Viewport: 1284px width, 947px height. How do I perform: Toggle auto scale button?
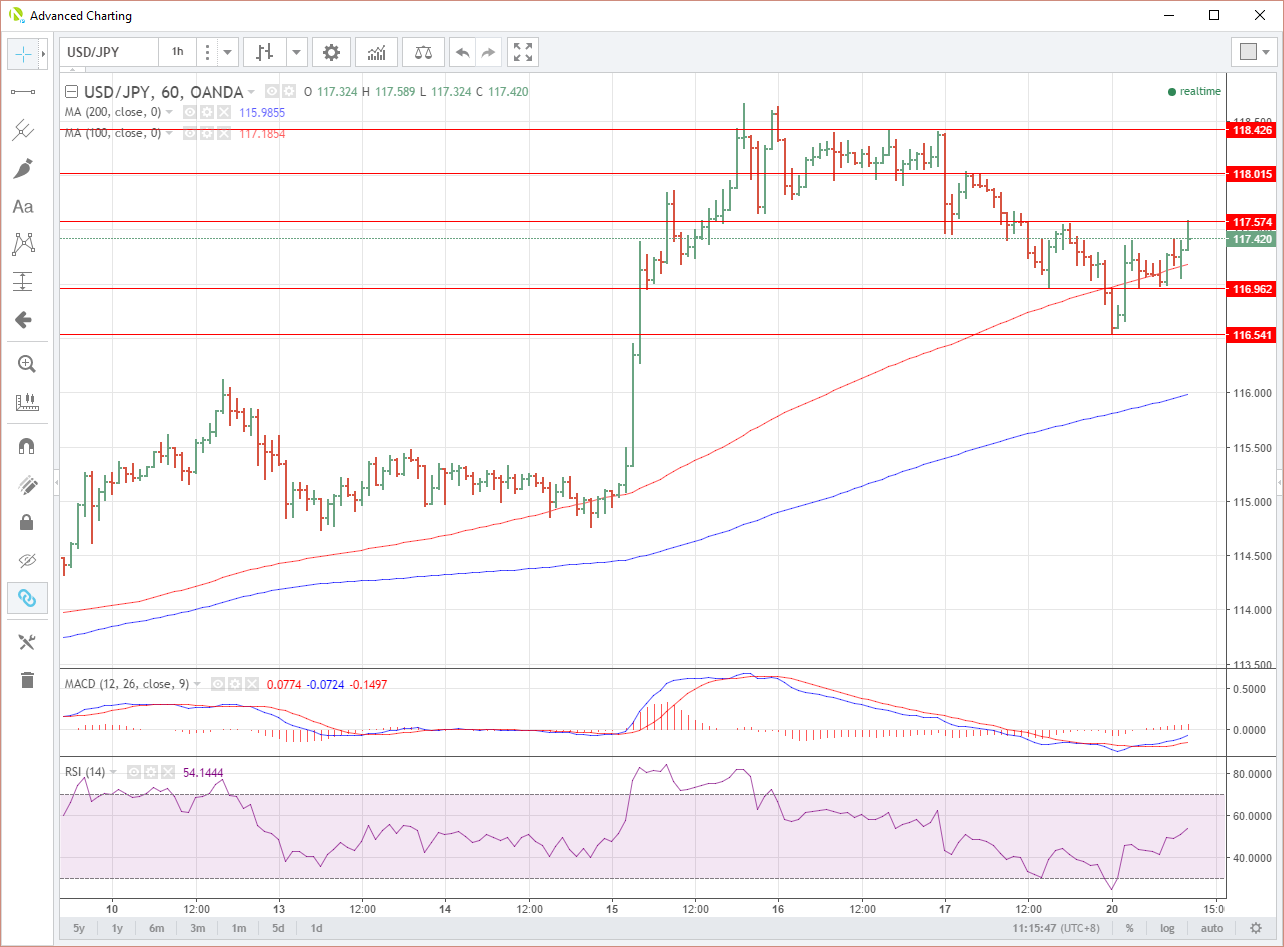[x=1211, y=928]
